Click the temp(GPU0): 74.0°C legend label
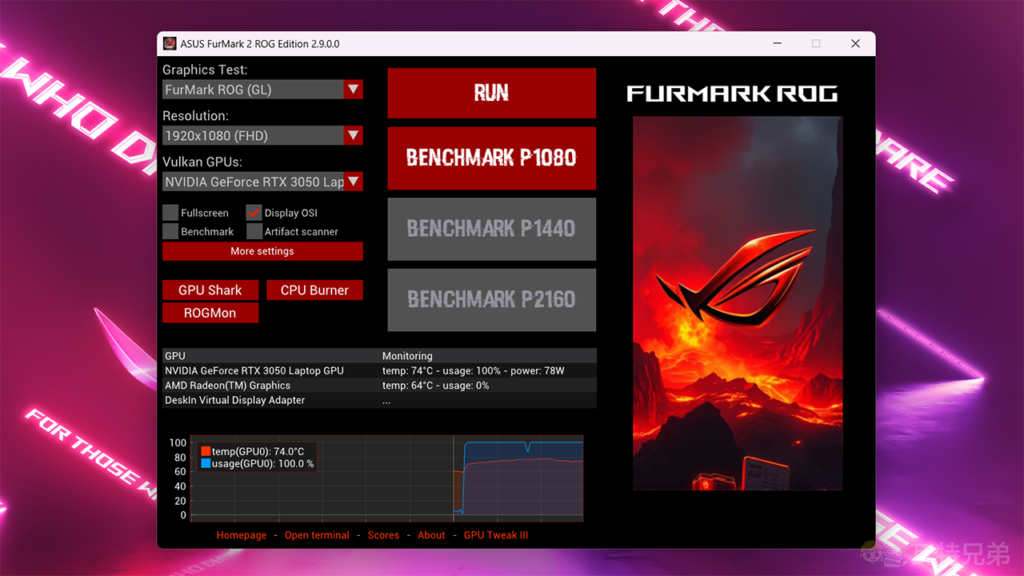The height and width of the screenshot is (576, 1024). (x=258, y=451)
